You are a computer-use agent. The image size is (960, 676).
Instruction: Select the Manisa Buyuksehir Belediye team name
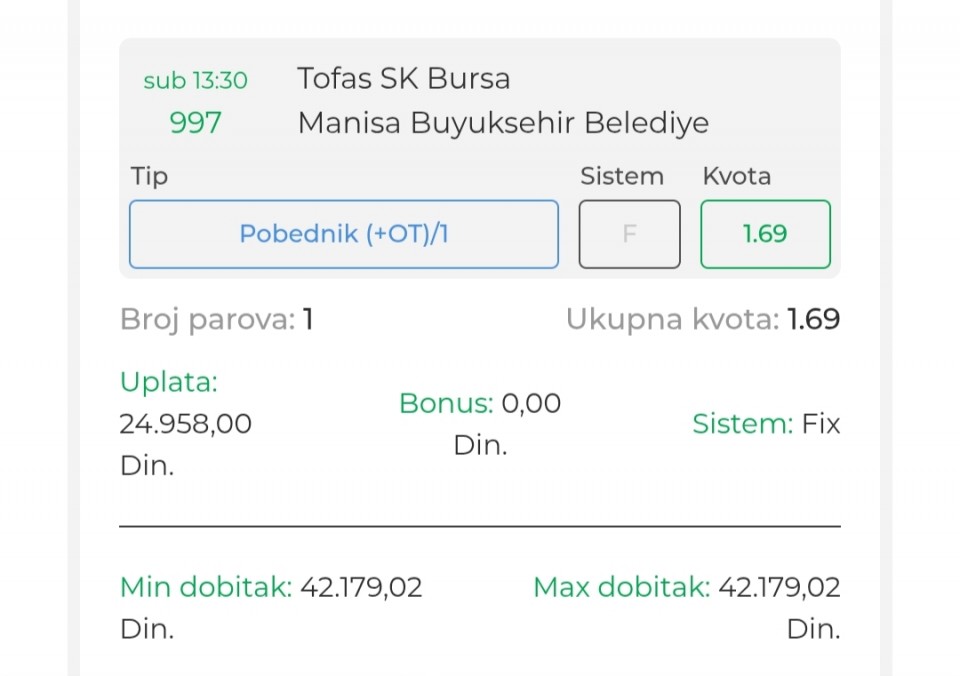(x=503, y=123)
